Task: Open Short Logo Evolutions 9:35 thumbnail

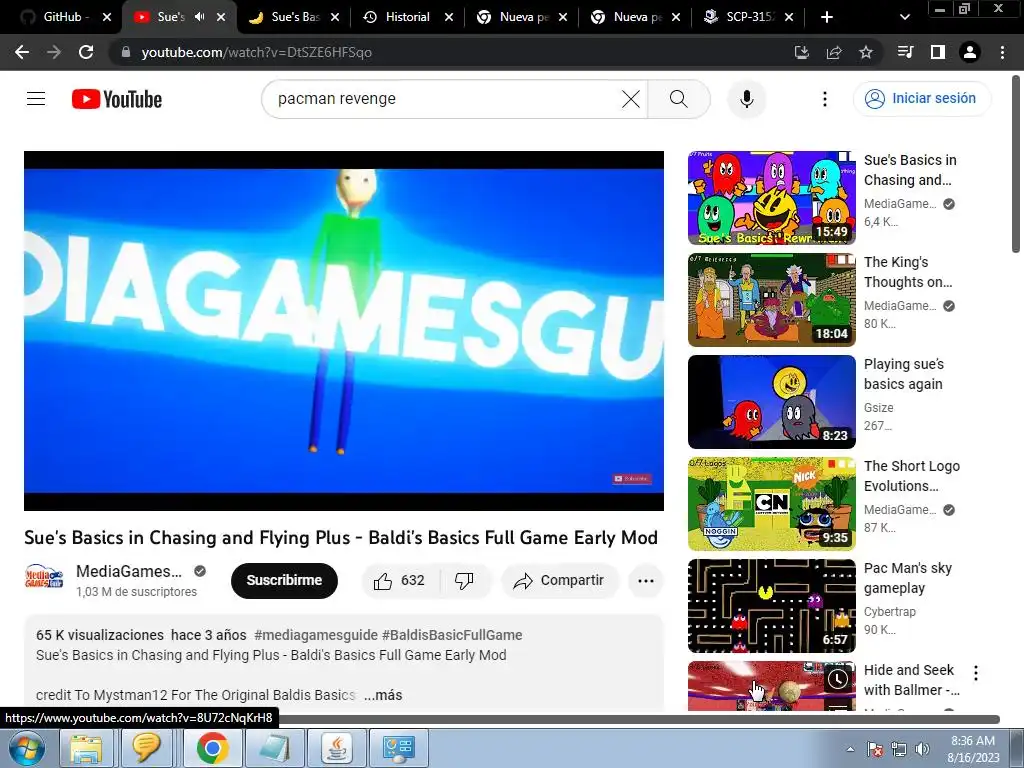Action: (x=772, y=504)
